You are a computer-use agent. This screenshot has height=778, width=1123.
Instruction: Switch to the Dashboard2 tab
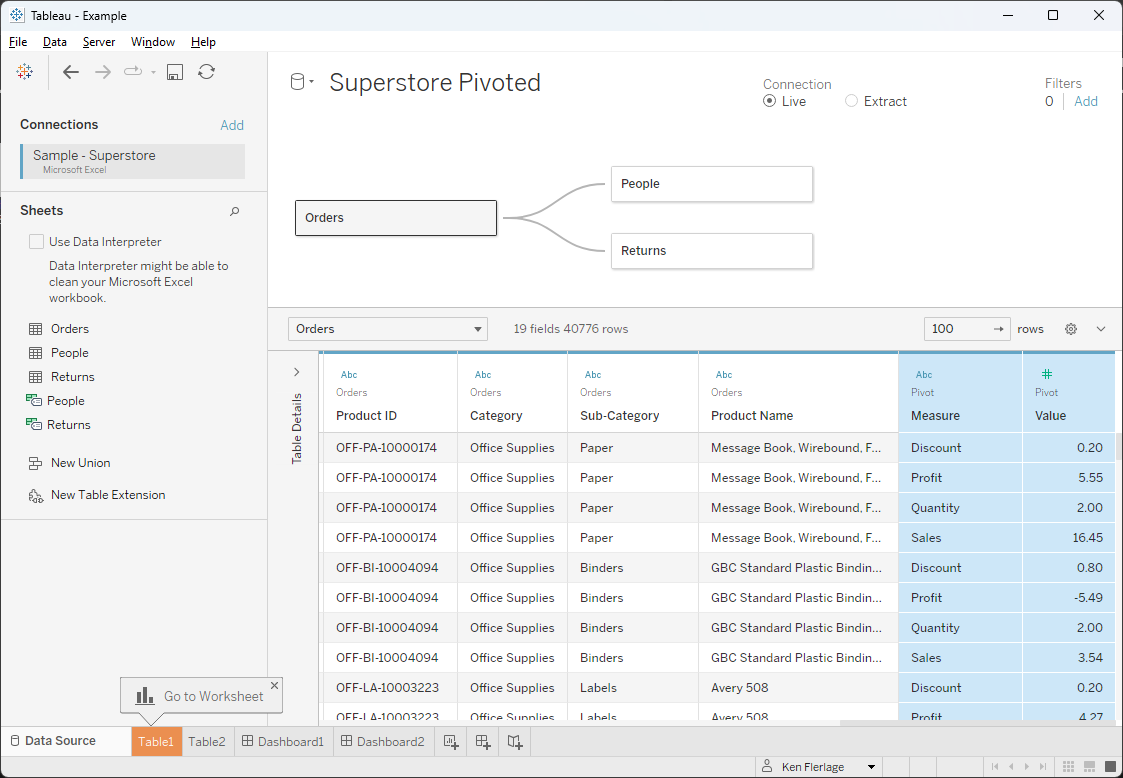tap(382, 741)
